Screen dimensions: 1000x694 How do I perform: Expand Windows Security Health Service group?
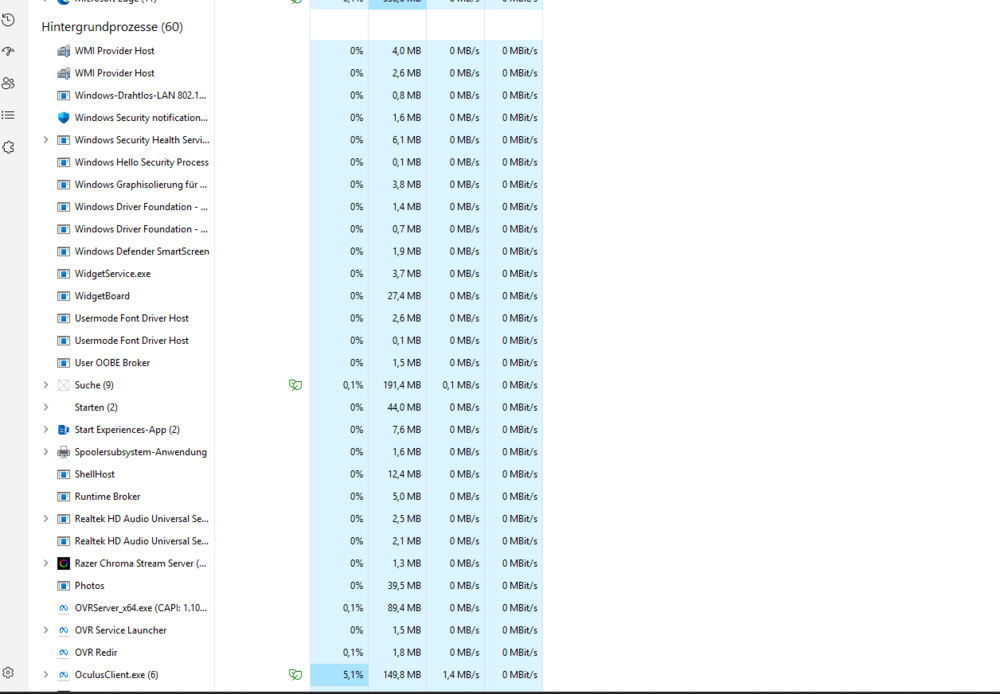[45, 140]
